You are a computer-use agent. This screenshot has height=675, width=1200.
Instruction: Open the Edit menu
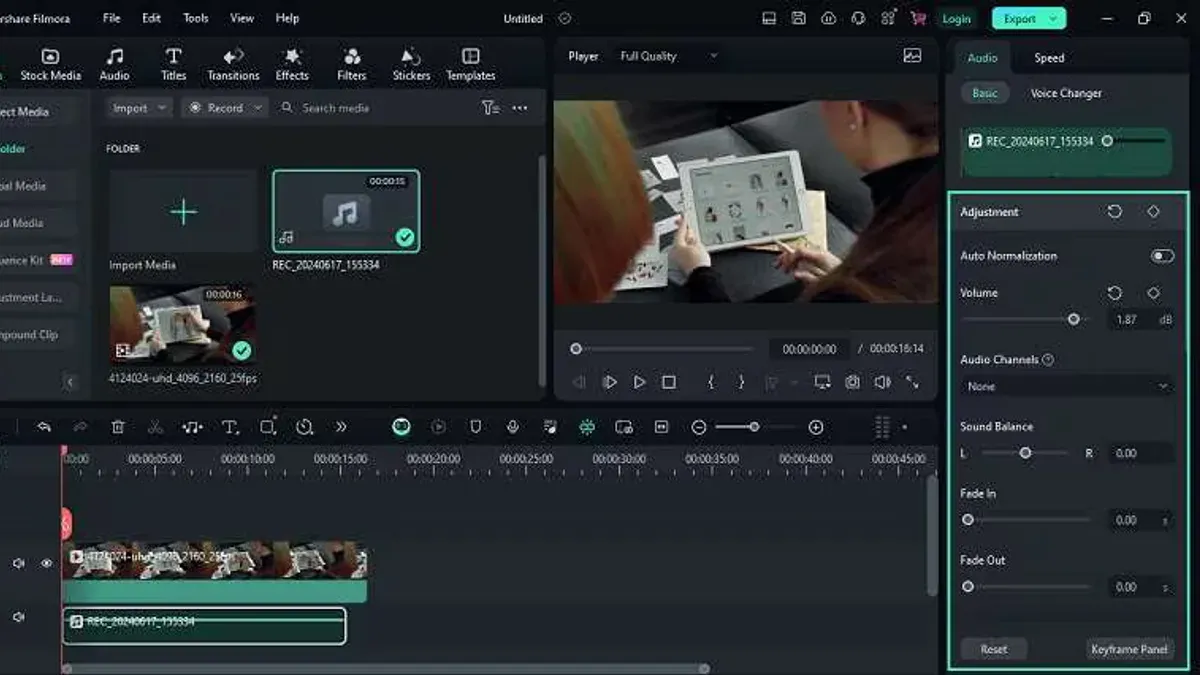coord(151,18)
